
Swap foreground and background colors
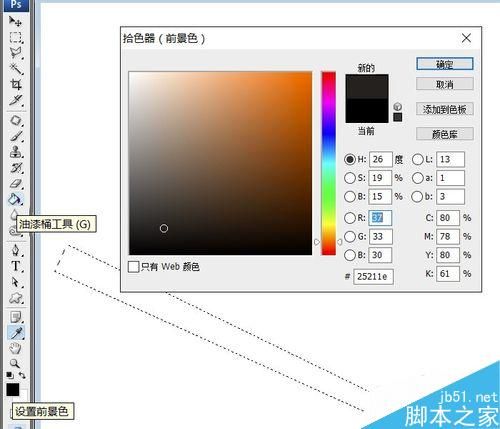(x=22, y=375)
